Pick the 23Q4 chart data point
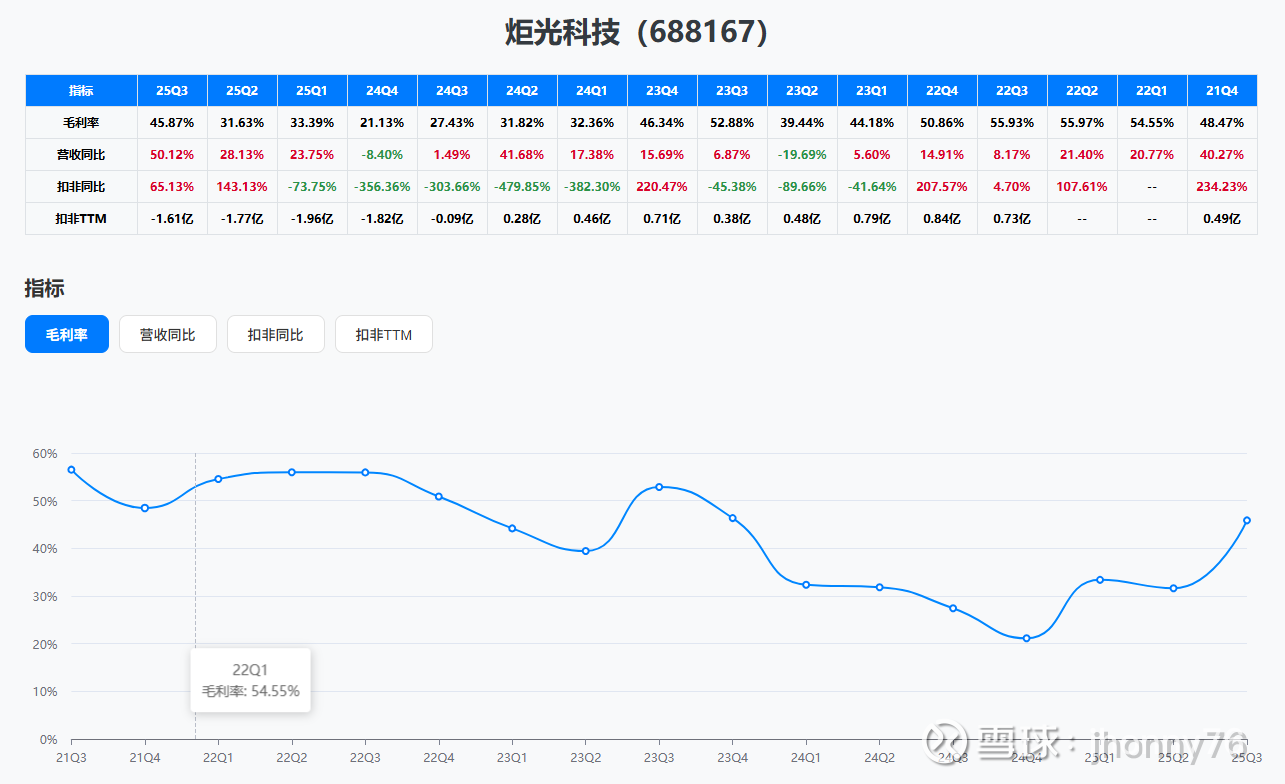The image size is (1285, 784). click(x=733, y=518)
